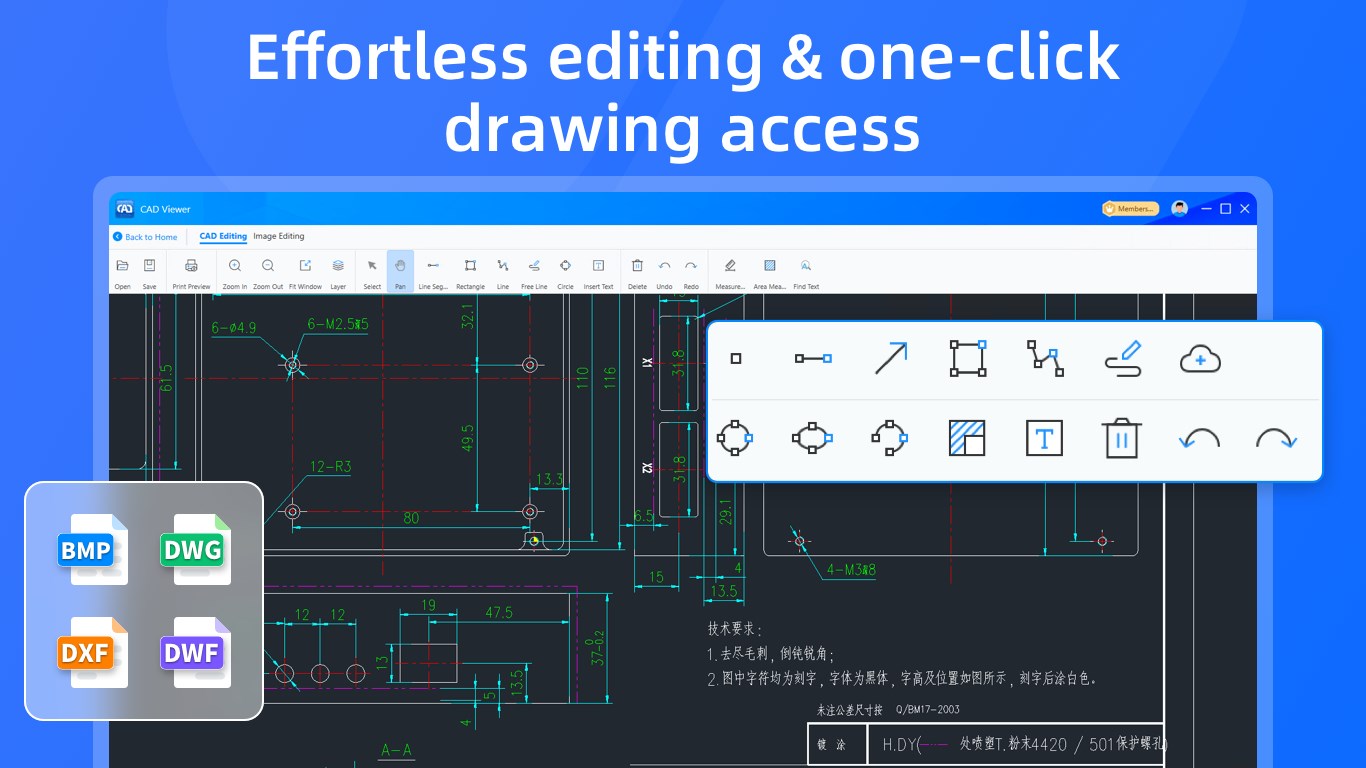This screenshot has height=768, width=1366.
Task: Select the hatched area icon in the floating panel
Action: coord(967,438)
